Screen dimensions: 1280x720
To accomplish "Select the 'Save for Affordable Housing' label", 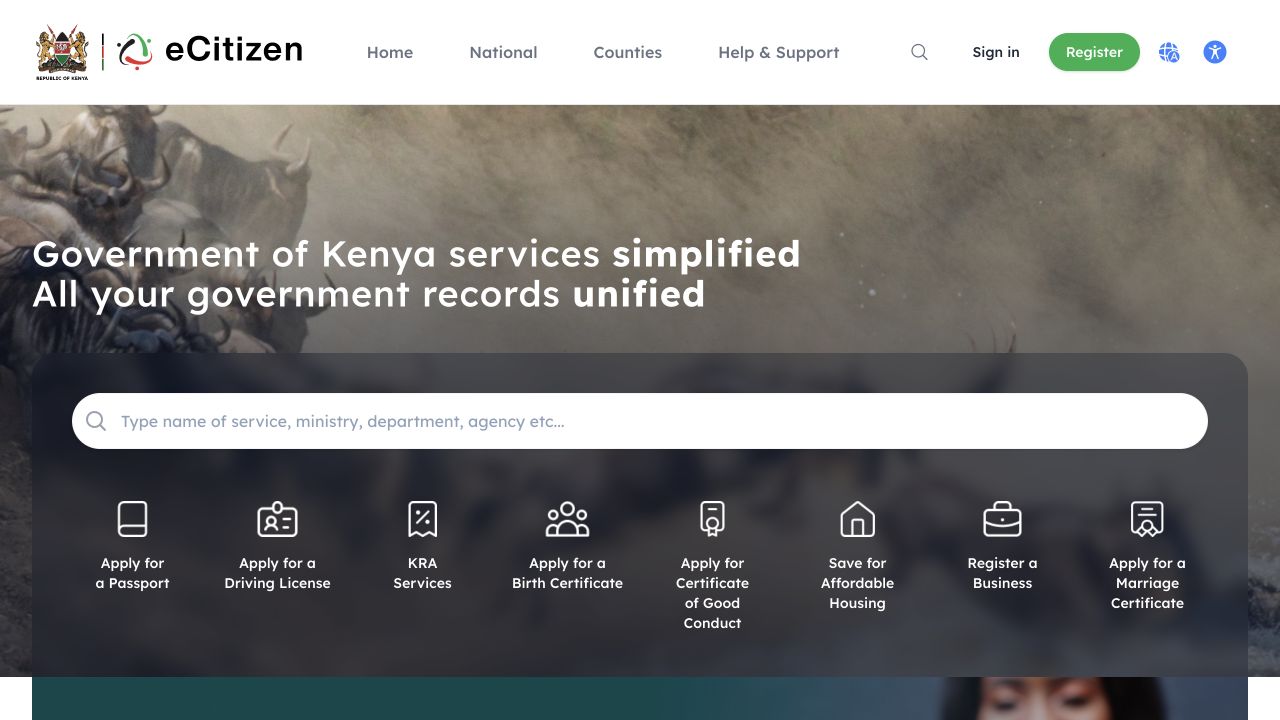I will point(857,583).
